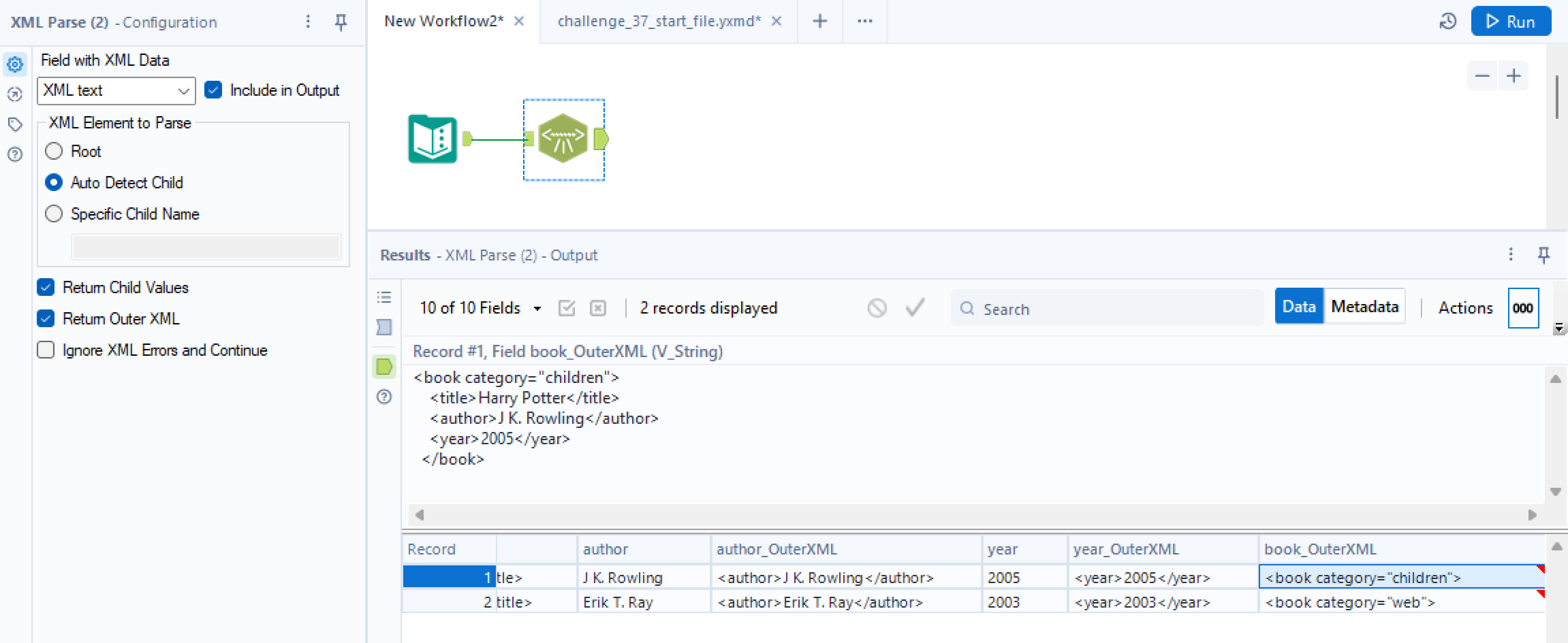Screen dimensions: 1568x643
Task: Run the workflow
Action: (1510, 21)
